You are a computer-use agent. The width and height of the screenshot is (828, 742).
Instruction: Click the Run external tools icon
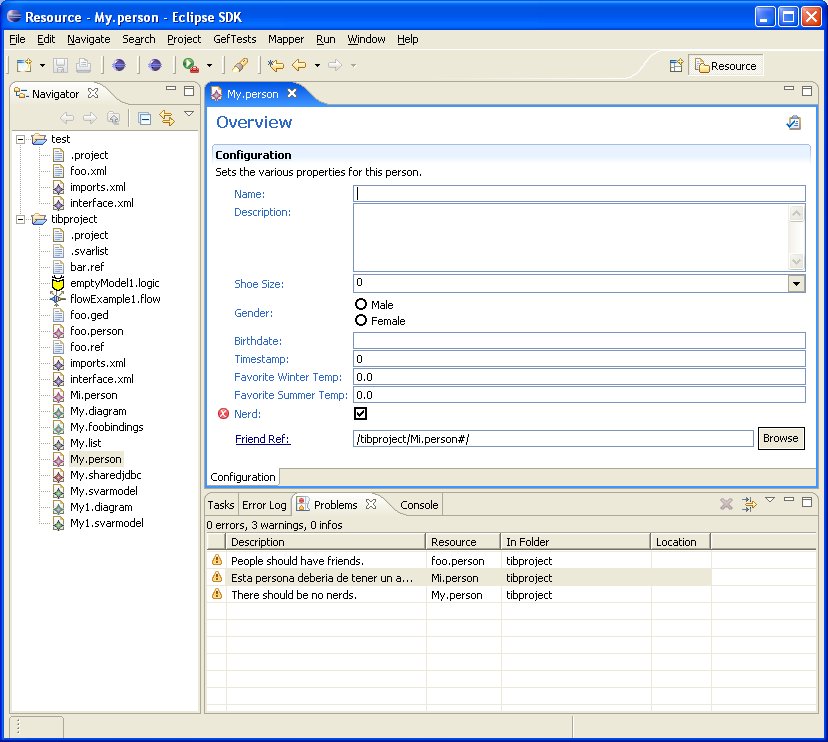click(x=188, y=66)
